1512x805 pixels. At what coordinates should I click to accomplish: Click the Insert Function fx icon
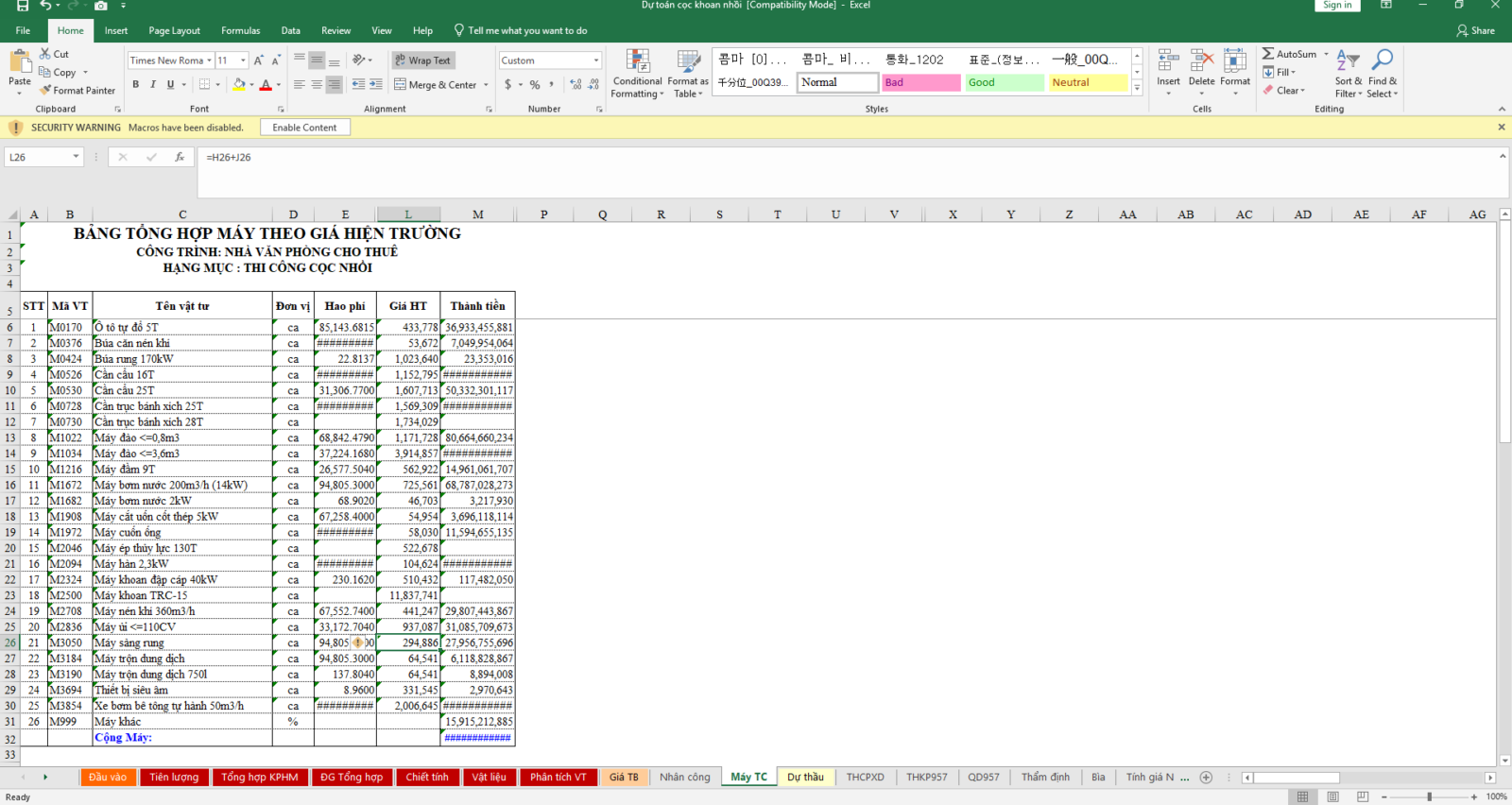click(x=180, y=158)
